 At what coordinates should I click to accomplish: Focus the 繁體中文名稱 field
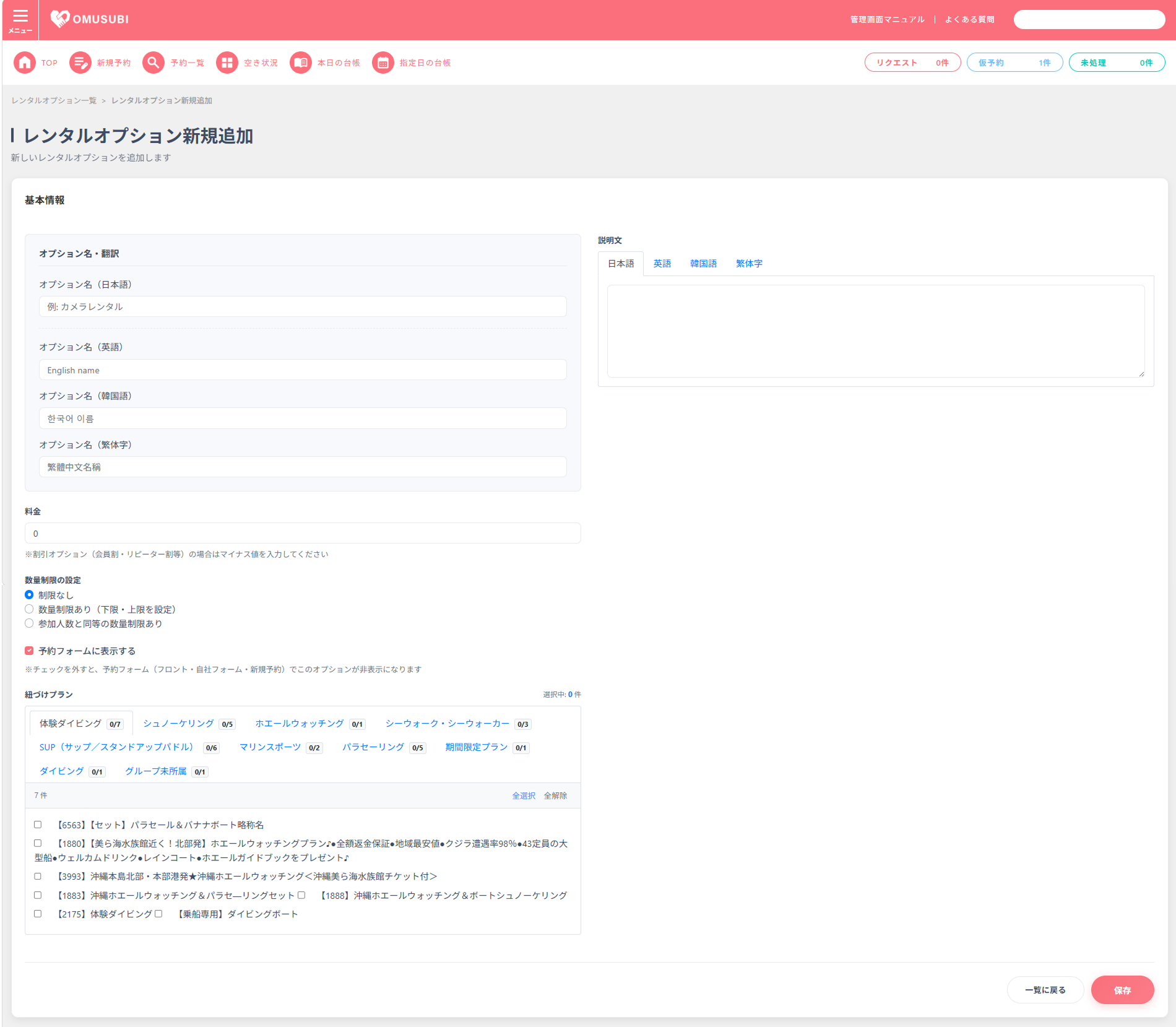303,467
